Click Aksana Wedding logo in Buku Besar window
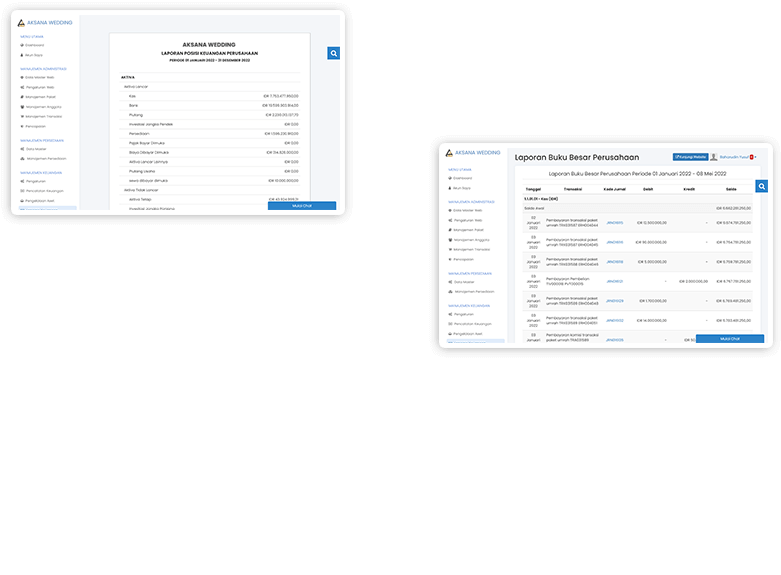The width and height of the screenshot is (781, 575). (x=474, y=153)
